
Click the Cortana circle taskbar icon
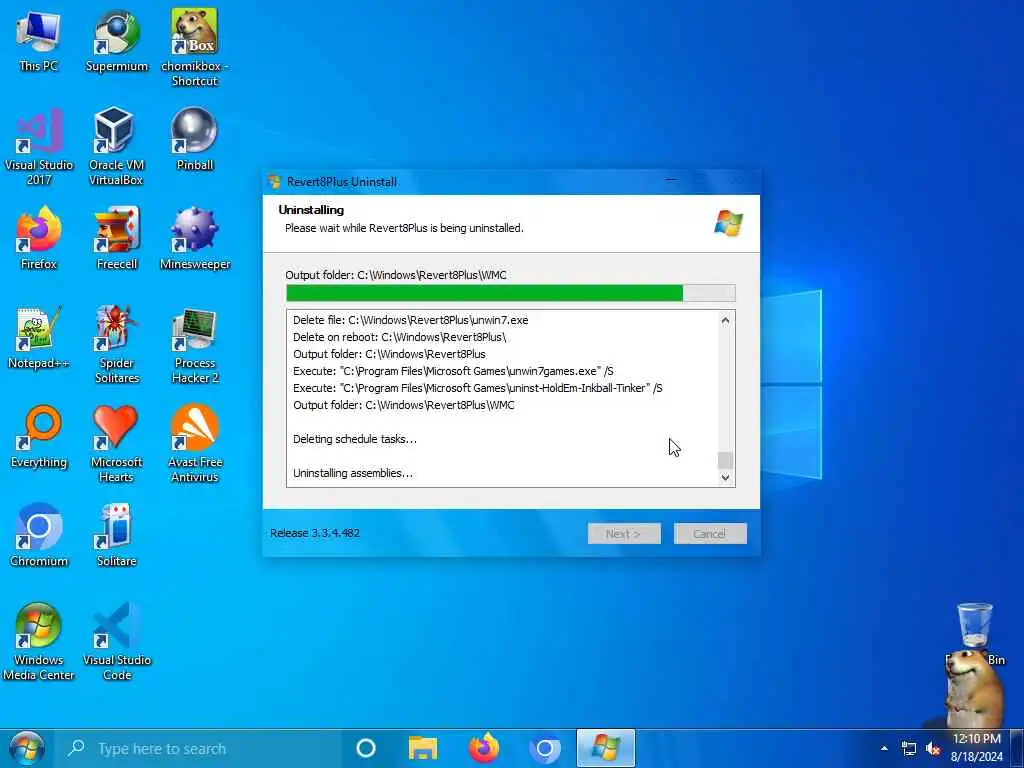pos(366,748)
